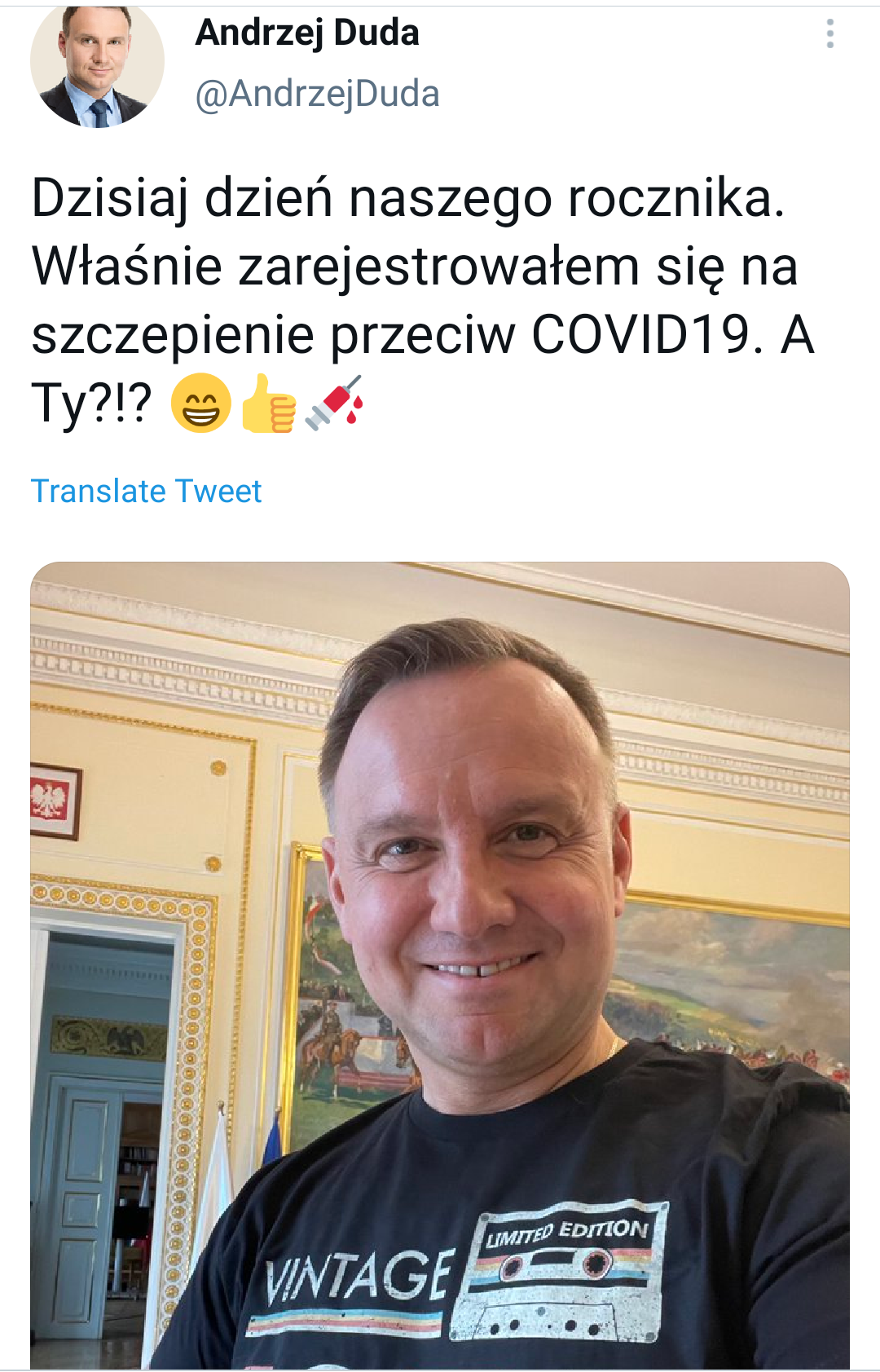Open the @AndrzejDuda handle
The height and width of the screenshot is (1372, 880).
click(317, 94)
